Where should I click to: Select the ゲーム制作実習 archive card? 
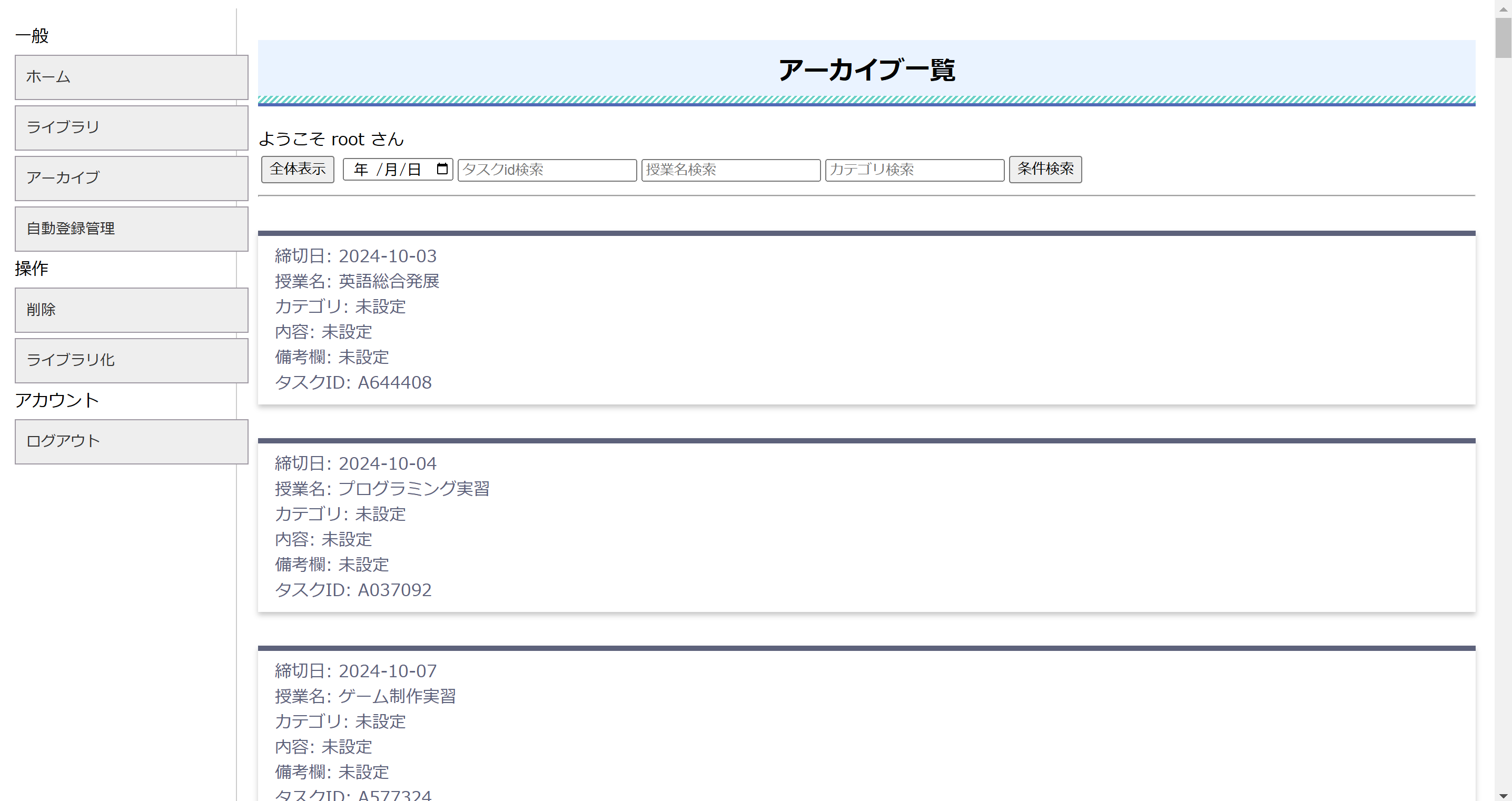866,725
